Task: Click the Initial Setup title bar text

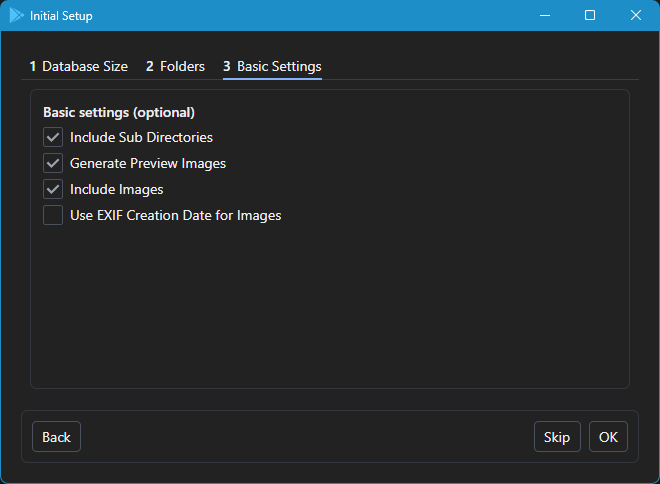Action: [x=61, y=16]
